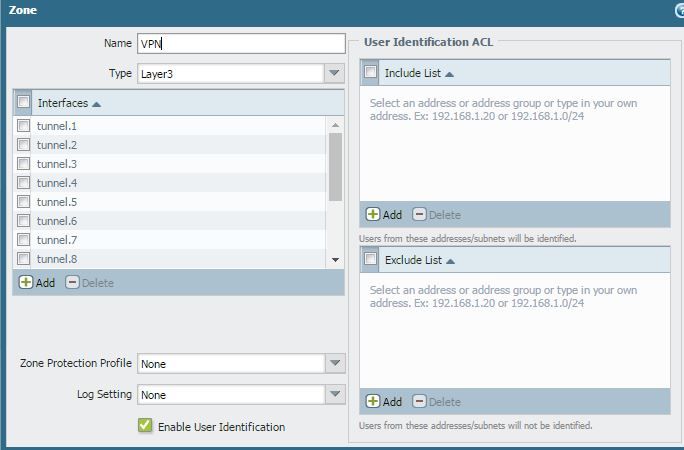
Task: Click the Delete icon under Exclude List
Action: (420, 402)
